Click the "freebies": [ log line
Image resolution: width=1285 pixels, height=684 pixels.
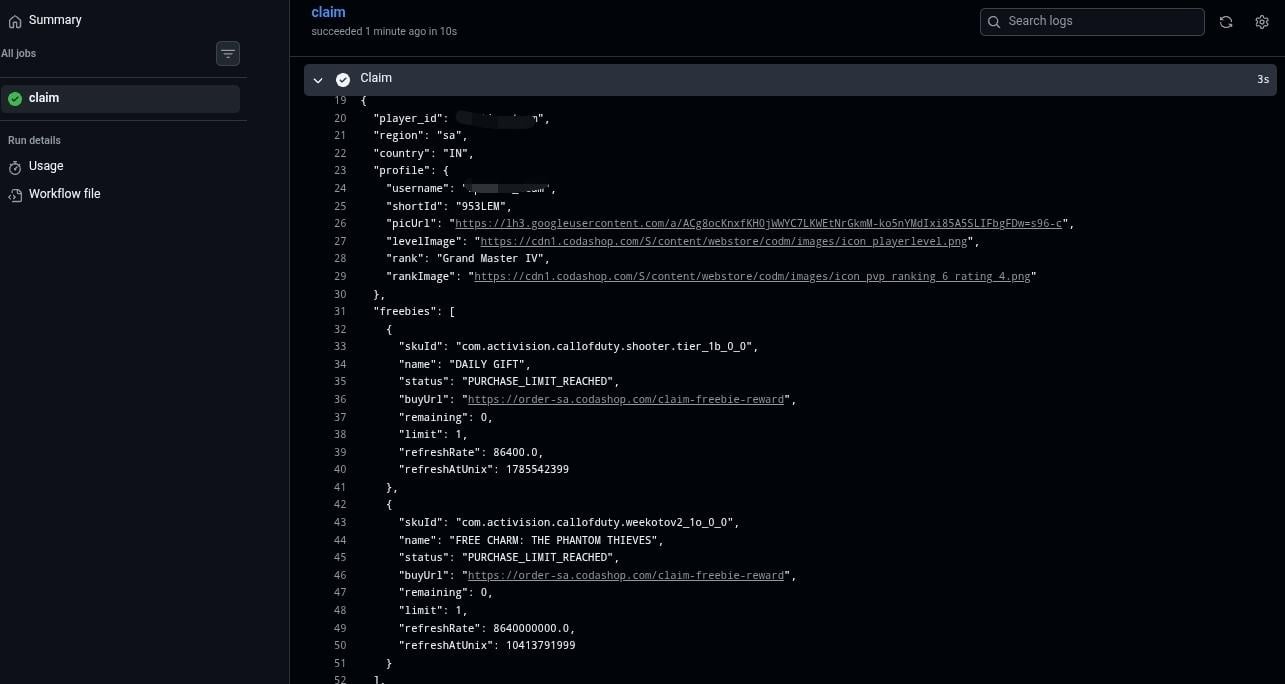click(414, 311)
